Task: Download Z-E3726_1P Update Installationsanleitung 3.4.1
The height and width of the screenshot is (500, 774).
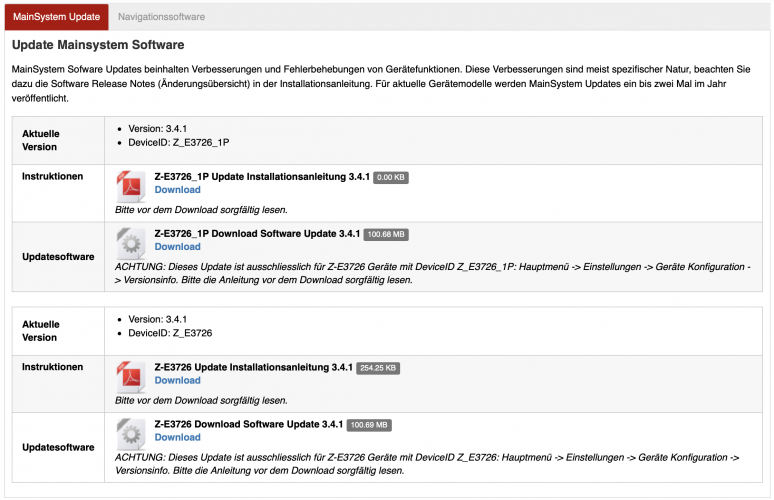Action: pyautogui.click(x=177, y=190)
